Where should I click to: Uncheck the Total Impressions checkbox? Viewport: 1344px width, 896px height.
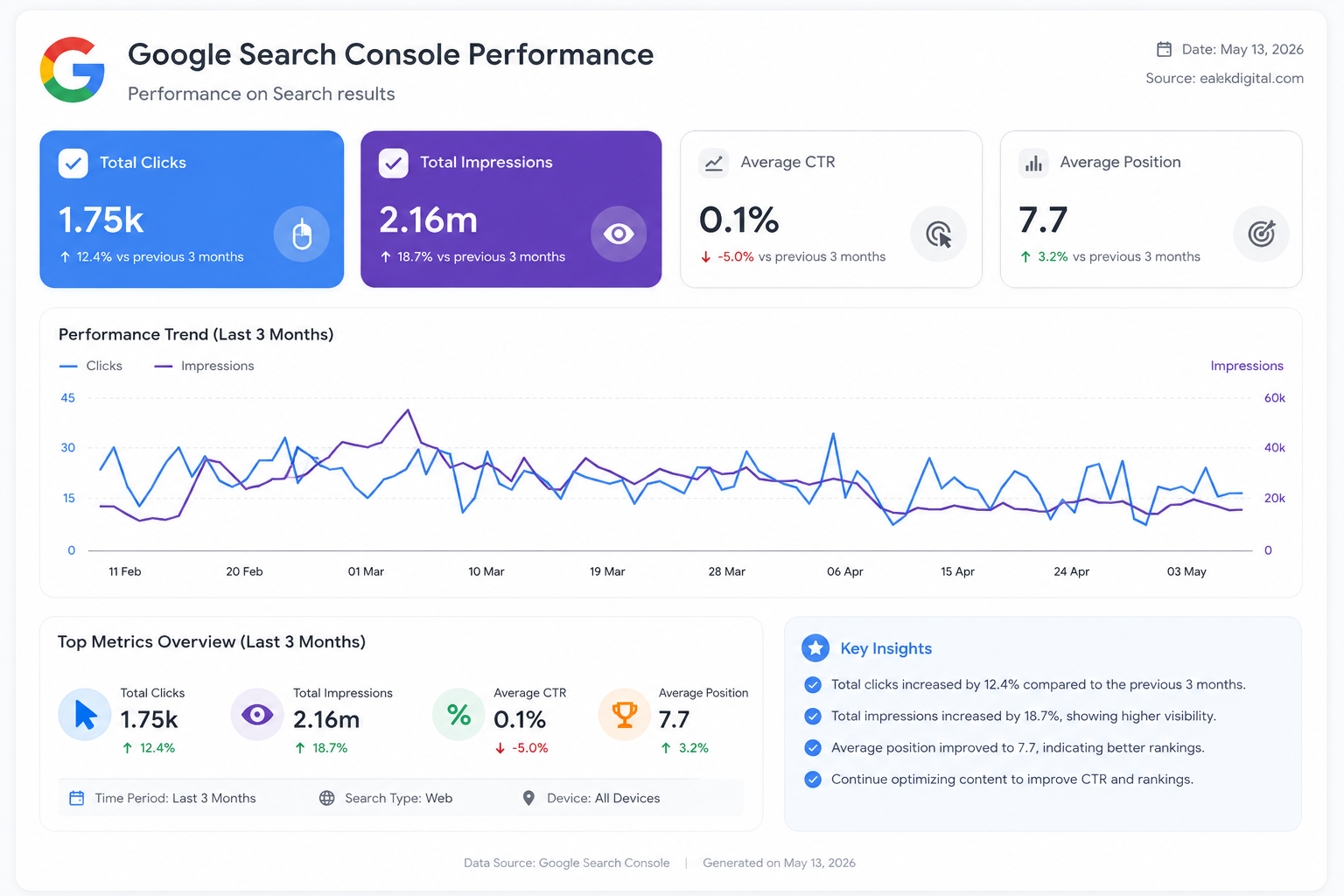(x=394, y=163)
